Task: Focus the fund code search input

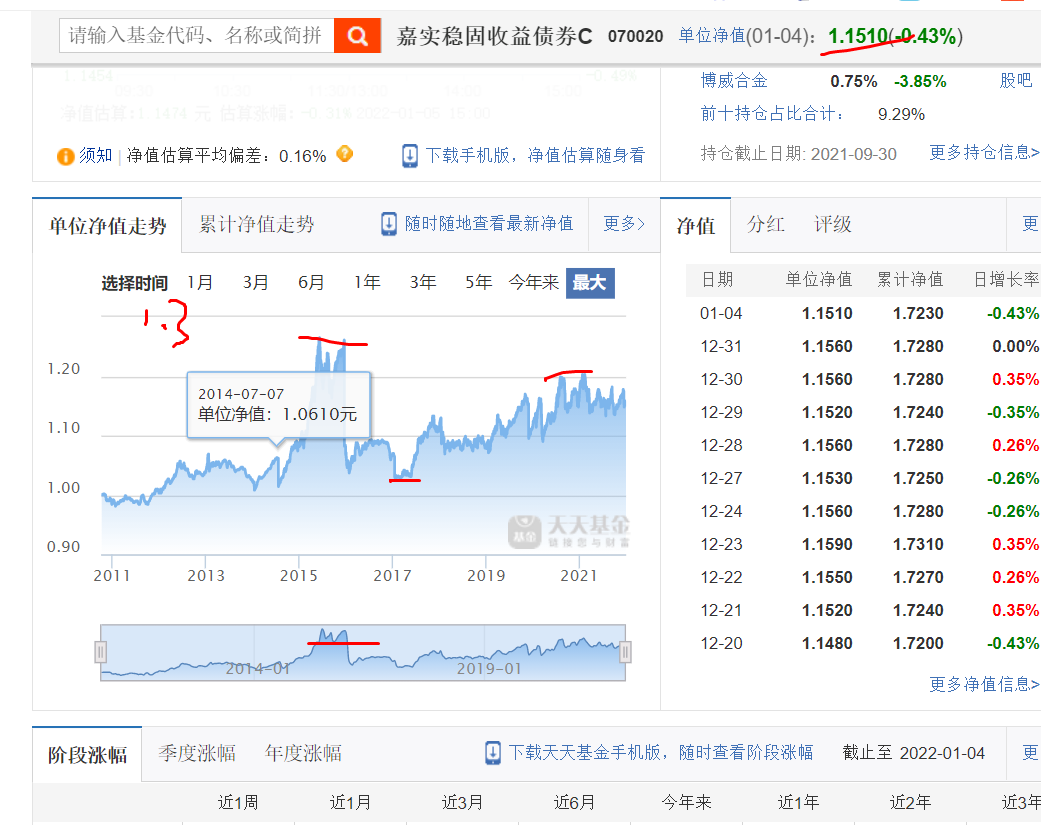Action: coord(197,35)
